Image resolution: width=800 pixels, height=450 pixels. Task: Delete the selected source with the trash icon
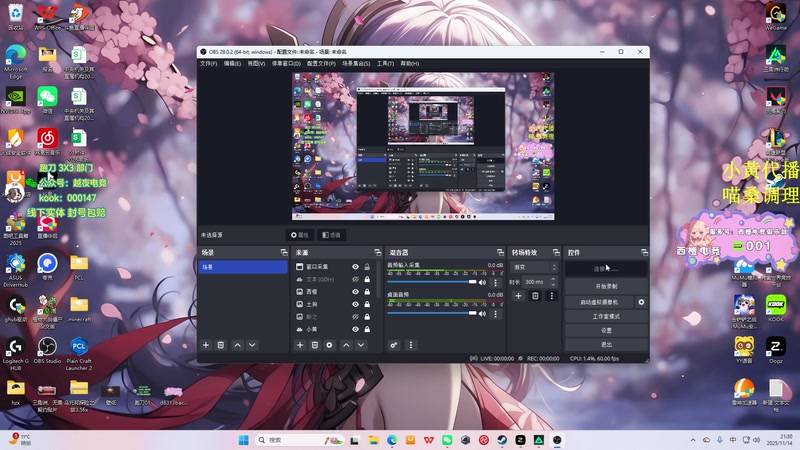click(315, 344)
